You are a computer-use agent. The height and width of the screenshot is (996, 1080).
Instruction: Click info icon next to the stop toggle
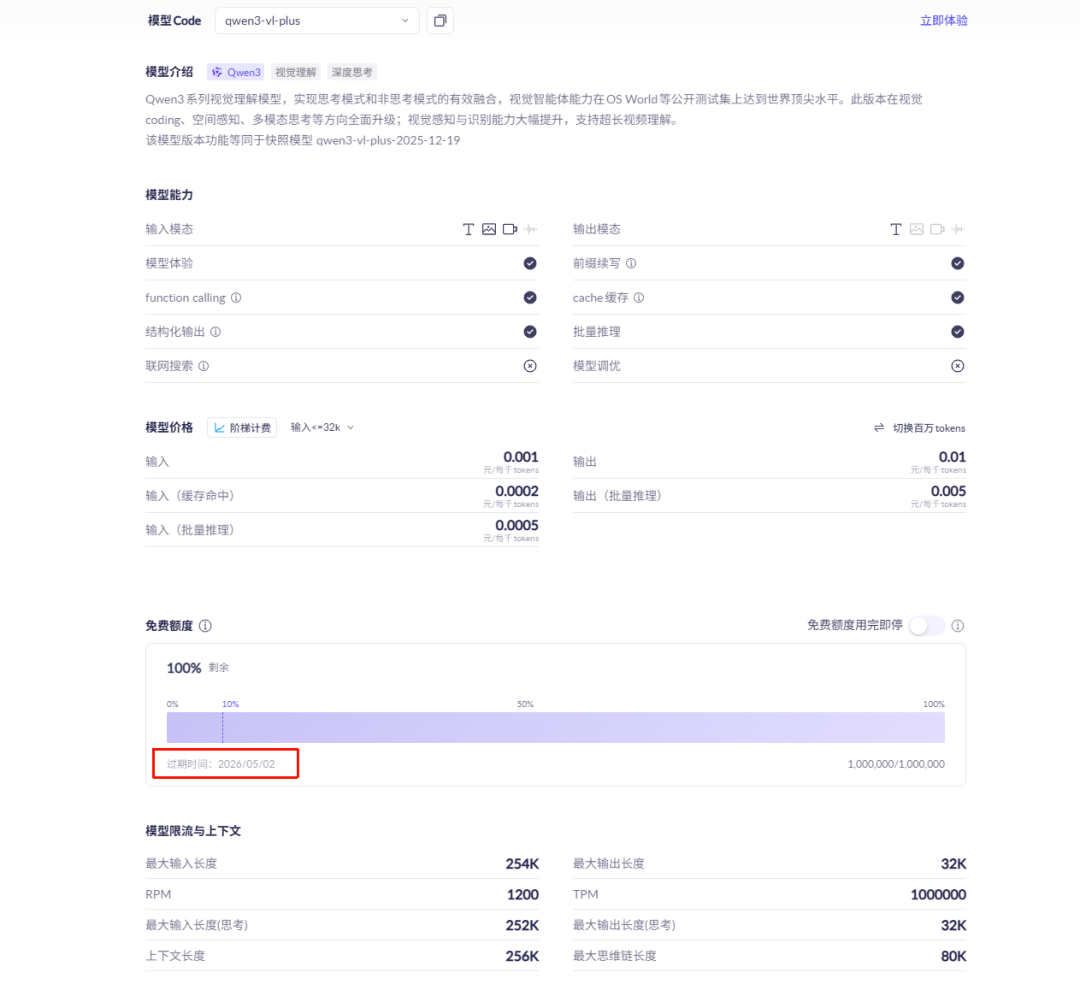pos(957,626)
